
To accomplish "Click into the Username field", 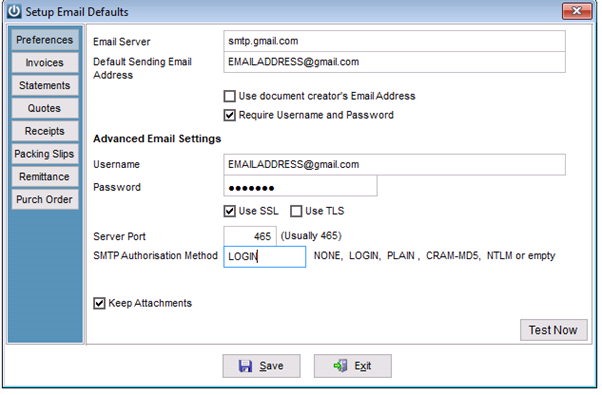I will (394, 165).
